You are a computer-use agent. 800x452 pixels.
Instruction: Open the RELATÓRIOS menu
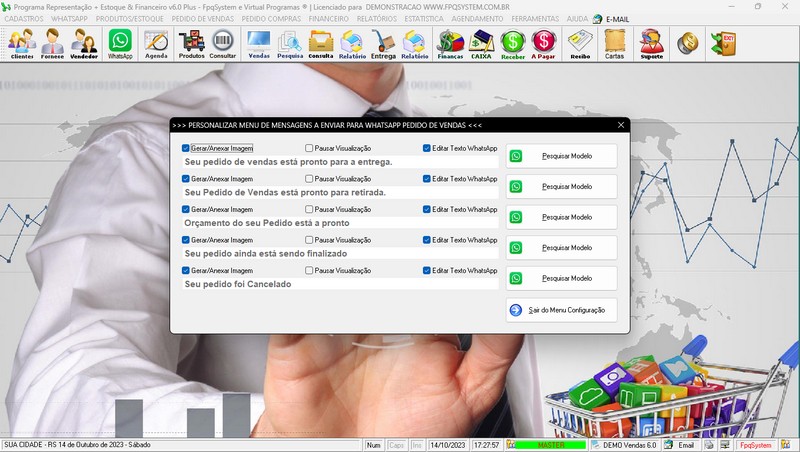point(377,19)
